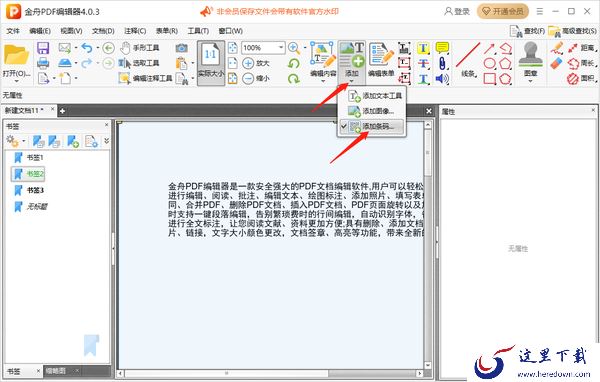Image resolution: width=600 pixels, height=382 pixels.
Task: Click the Undo arrow icon
Action: [x=87, y=48]
